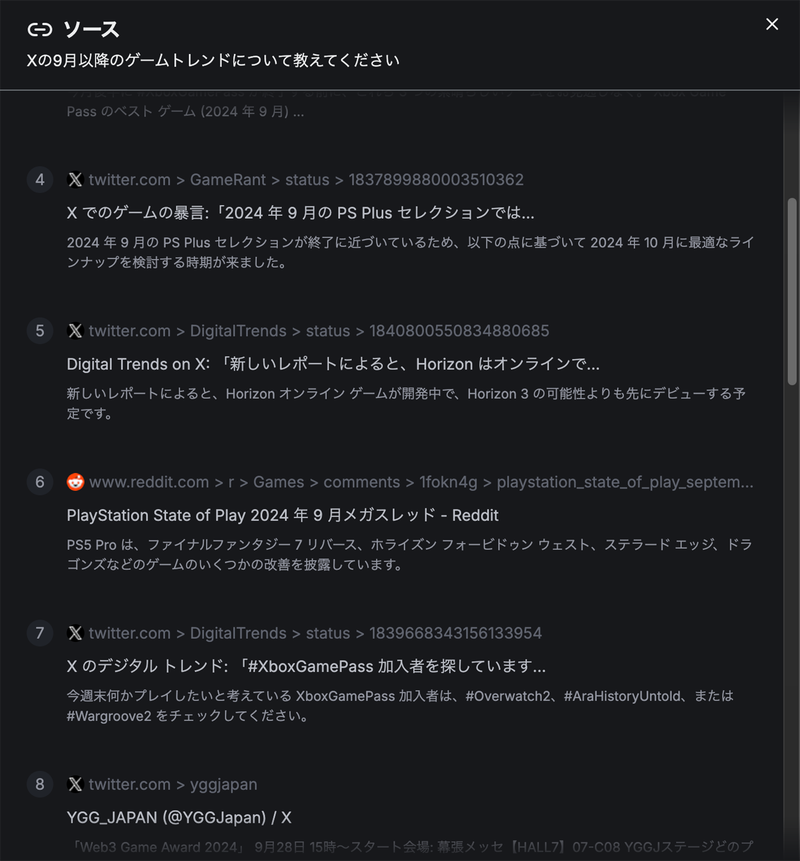Click the twitter.com GameRant status URL
800x861 pixels.
306,180
